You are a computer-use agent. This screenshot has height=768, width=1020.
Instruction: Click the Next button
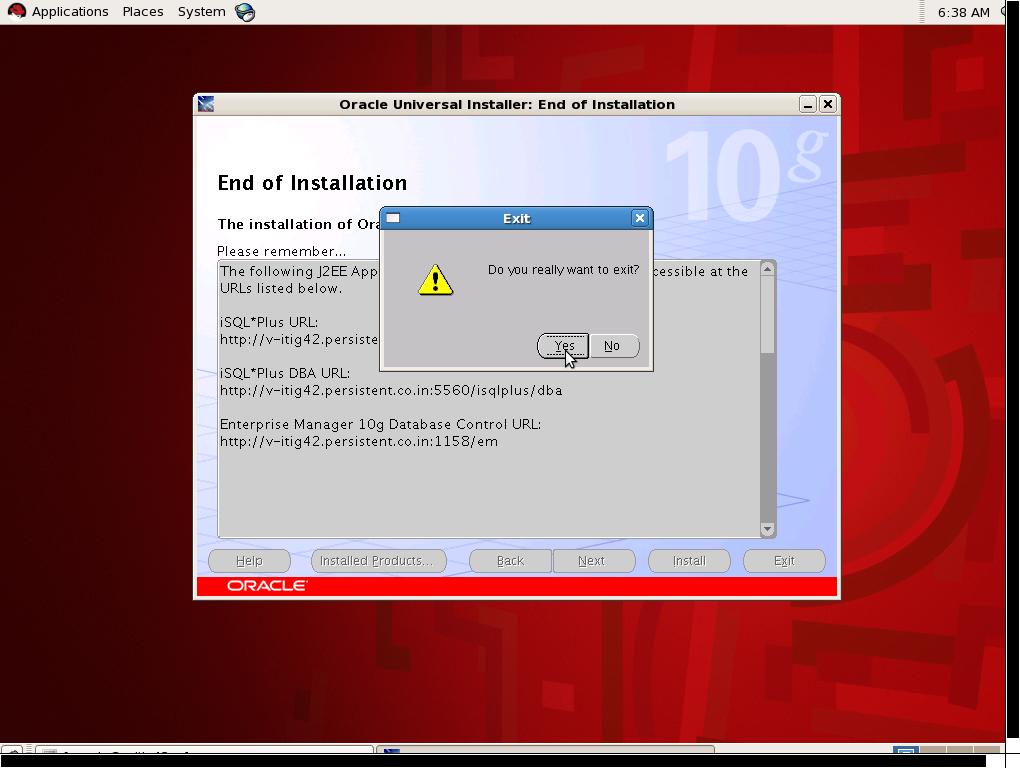click(593, 561)
